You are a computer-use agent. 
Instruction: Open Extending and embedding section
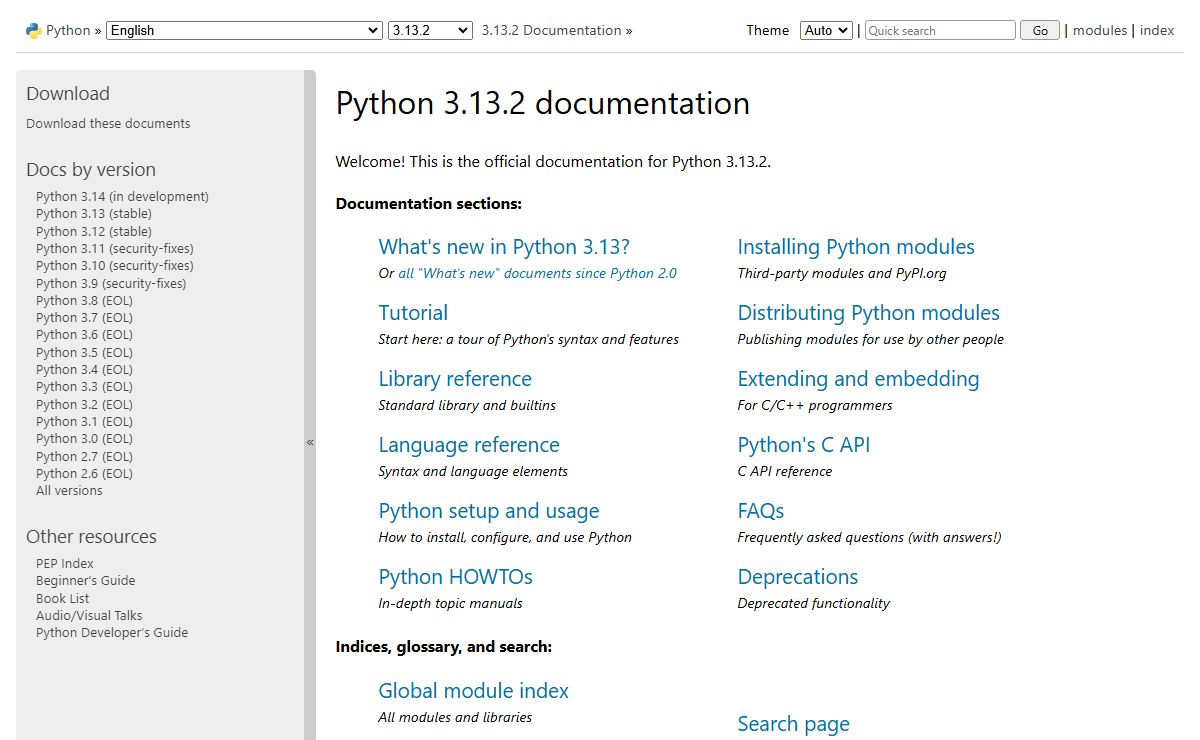pyautogui.click(x=858, y=379)
